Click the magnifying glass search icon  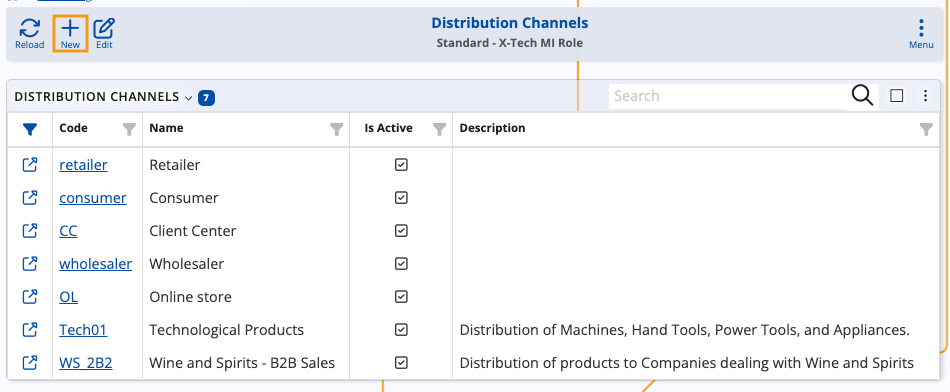pyautogui.click(x=862, y=96)
